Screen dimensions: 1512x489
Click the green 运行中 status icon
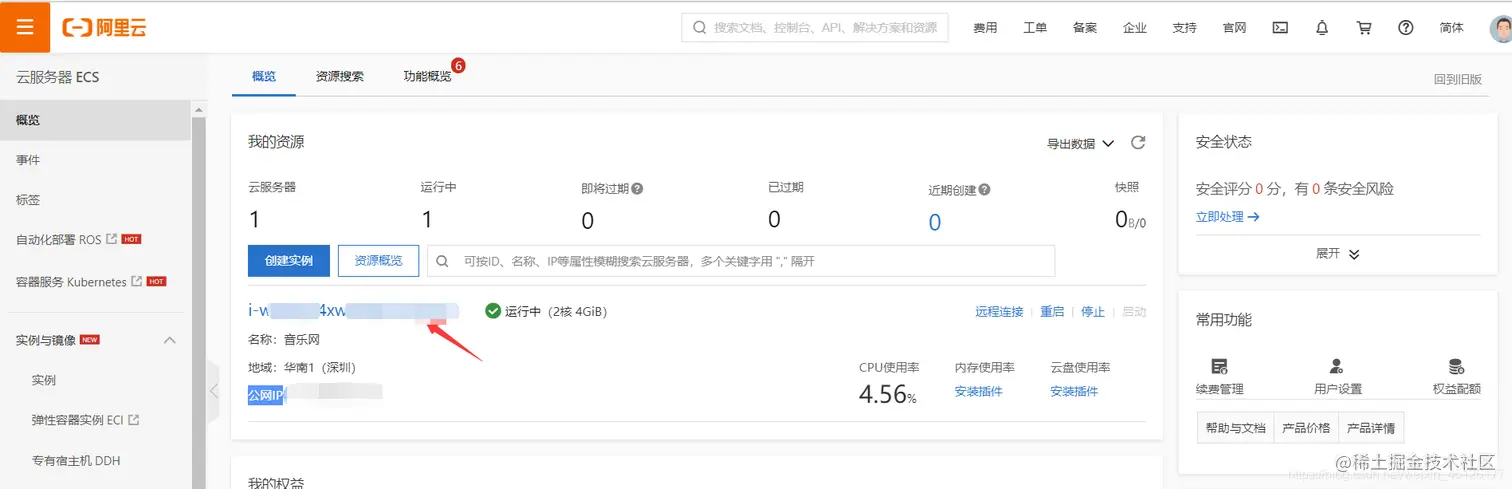click(x=492, y=311)
